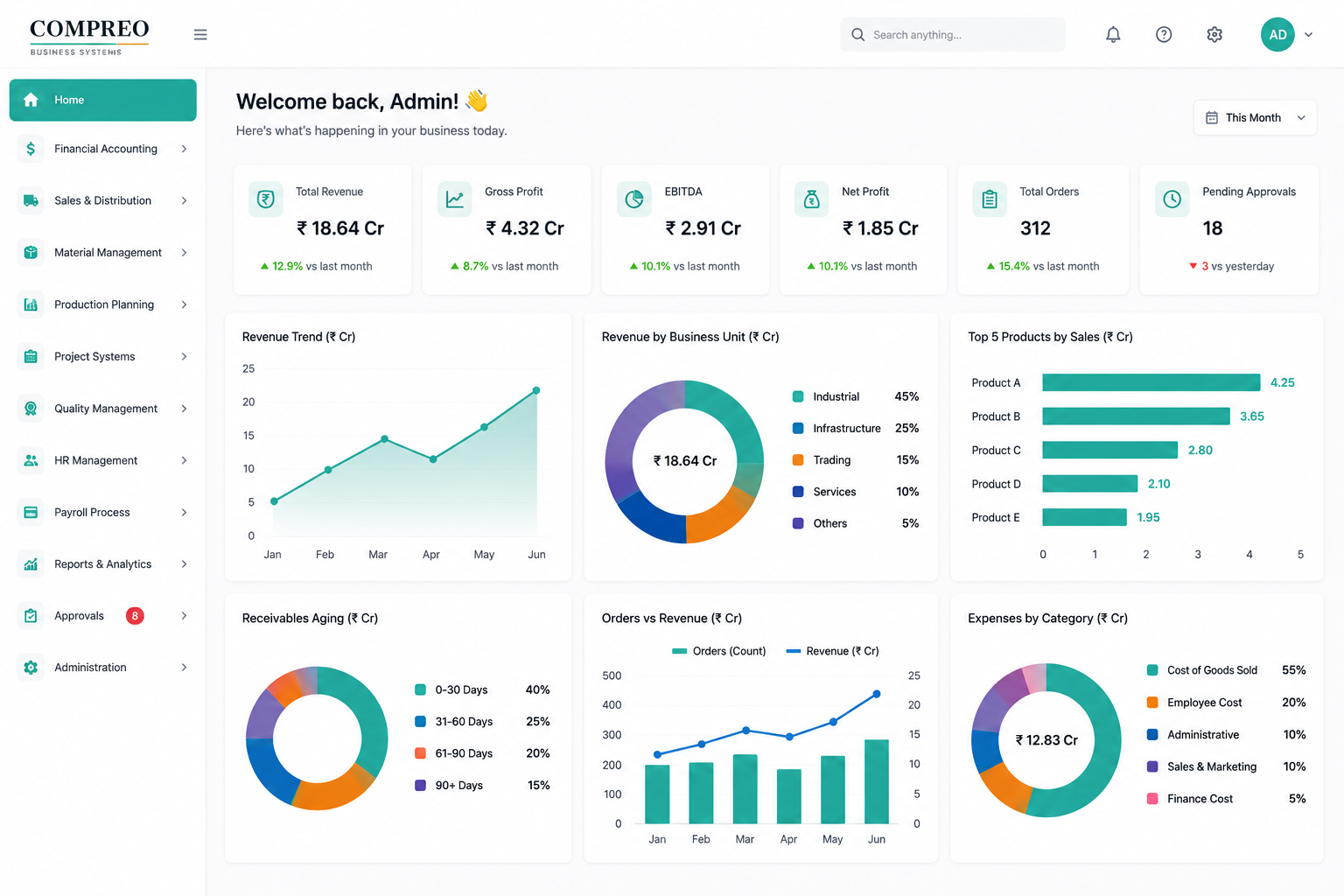Expand Payroll Process chevron
Screen dimensions: 1344x896
[184, 512]
